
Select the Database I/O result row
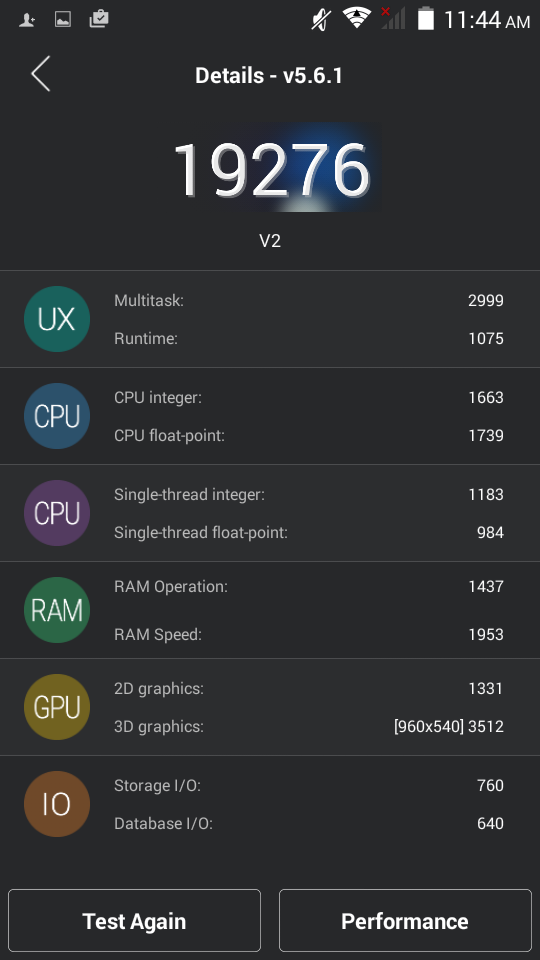click(309, 823)
